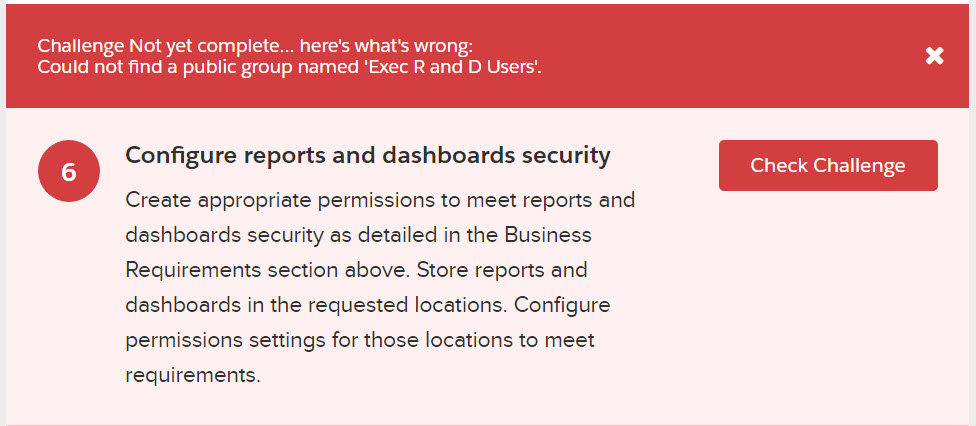The image size is (976, 426).
Task: Click the 'Requirements section above' text line
Action: coord(356,270)
